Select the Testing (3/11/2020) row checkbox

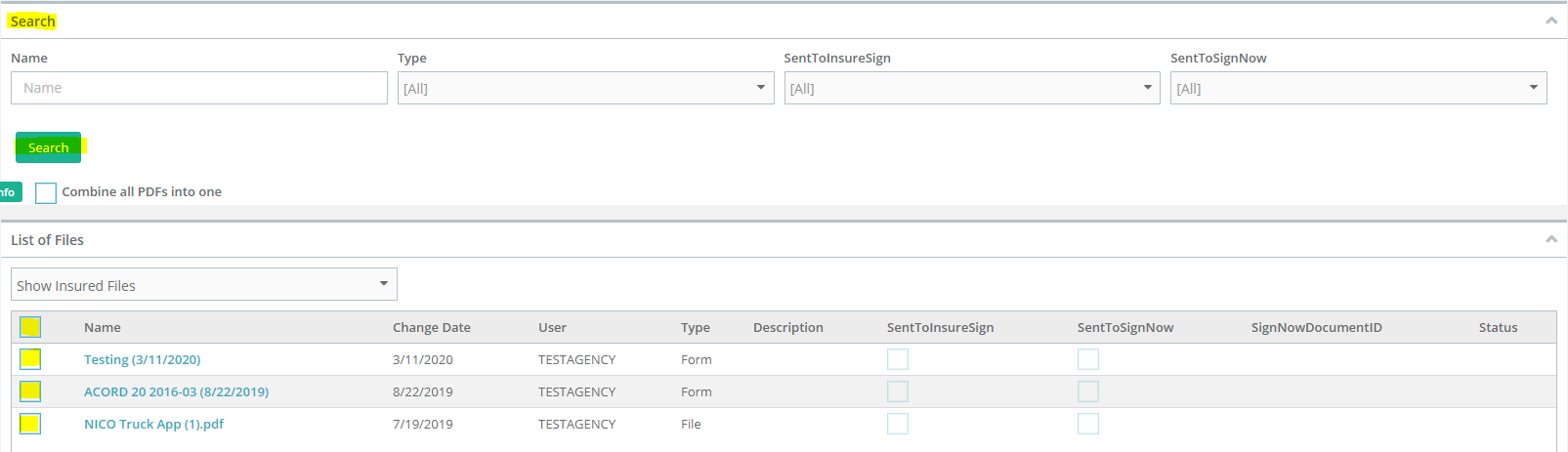click(30, 359)
